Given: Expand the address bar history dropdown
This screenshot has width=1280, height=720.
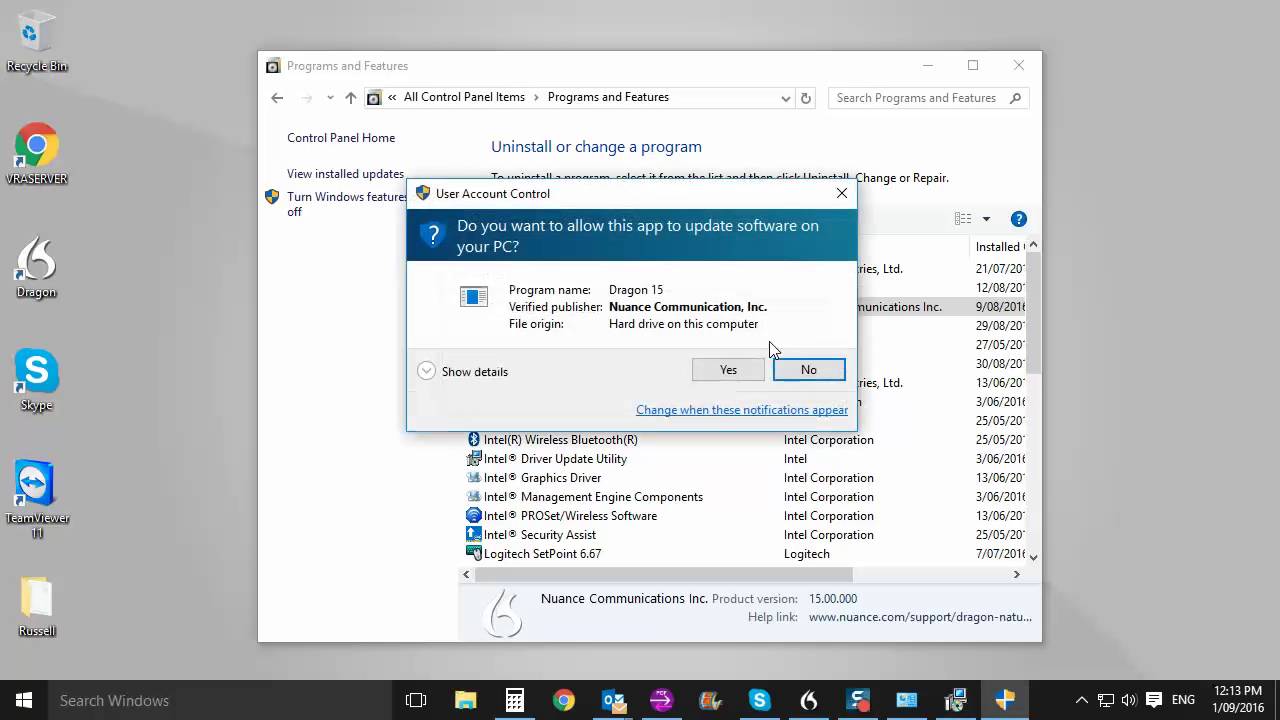Looking at the screenshot, I should tap(786, 98).
